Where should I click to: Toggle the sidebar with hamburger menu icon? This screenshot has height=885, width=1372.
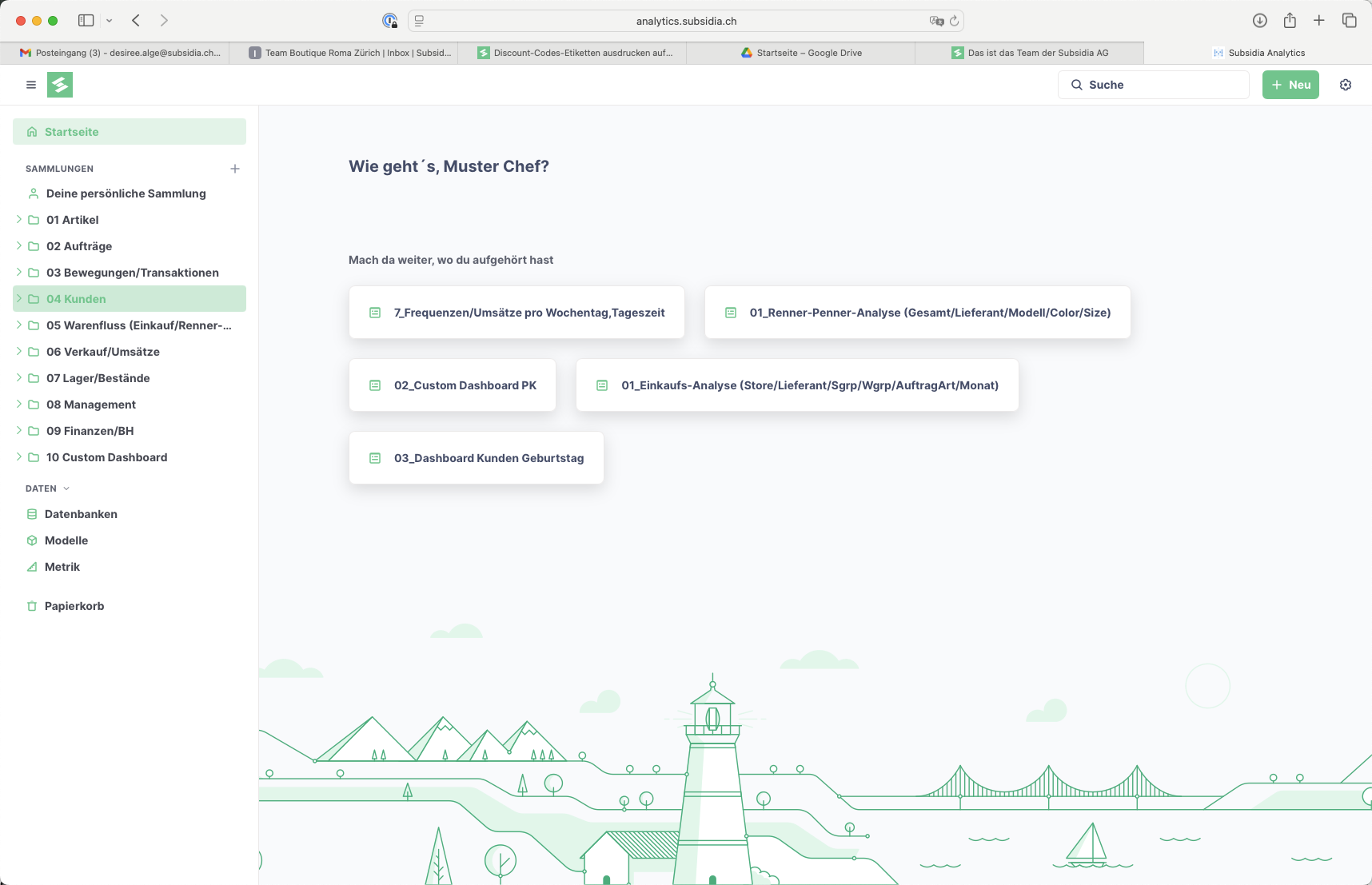(31, 85)
